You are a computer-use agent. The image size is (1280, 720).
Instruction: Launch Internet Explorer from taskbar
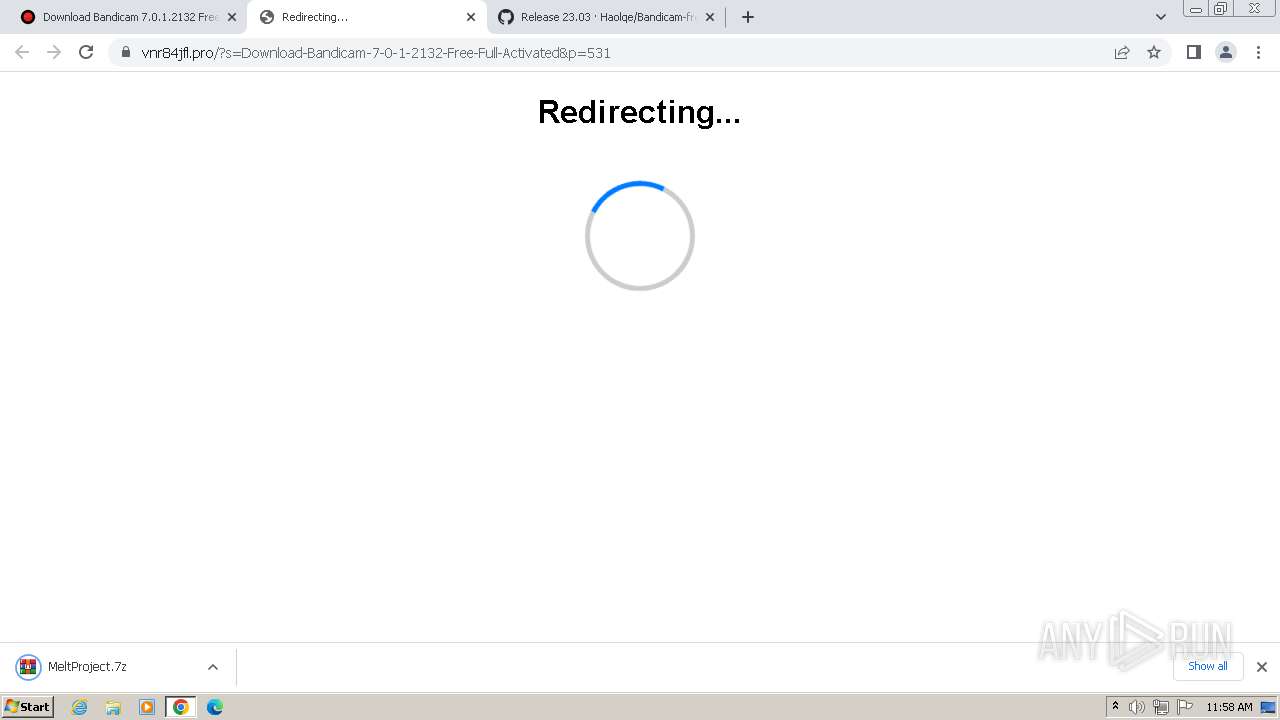click(80, 707)
